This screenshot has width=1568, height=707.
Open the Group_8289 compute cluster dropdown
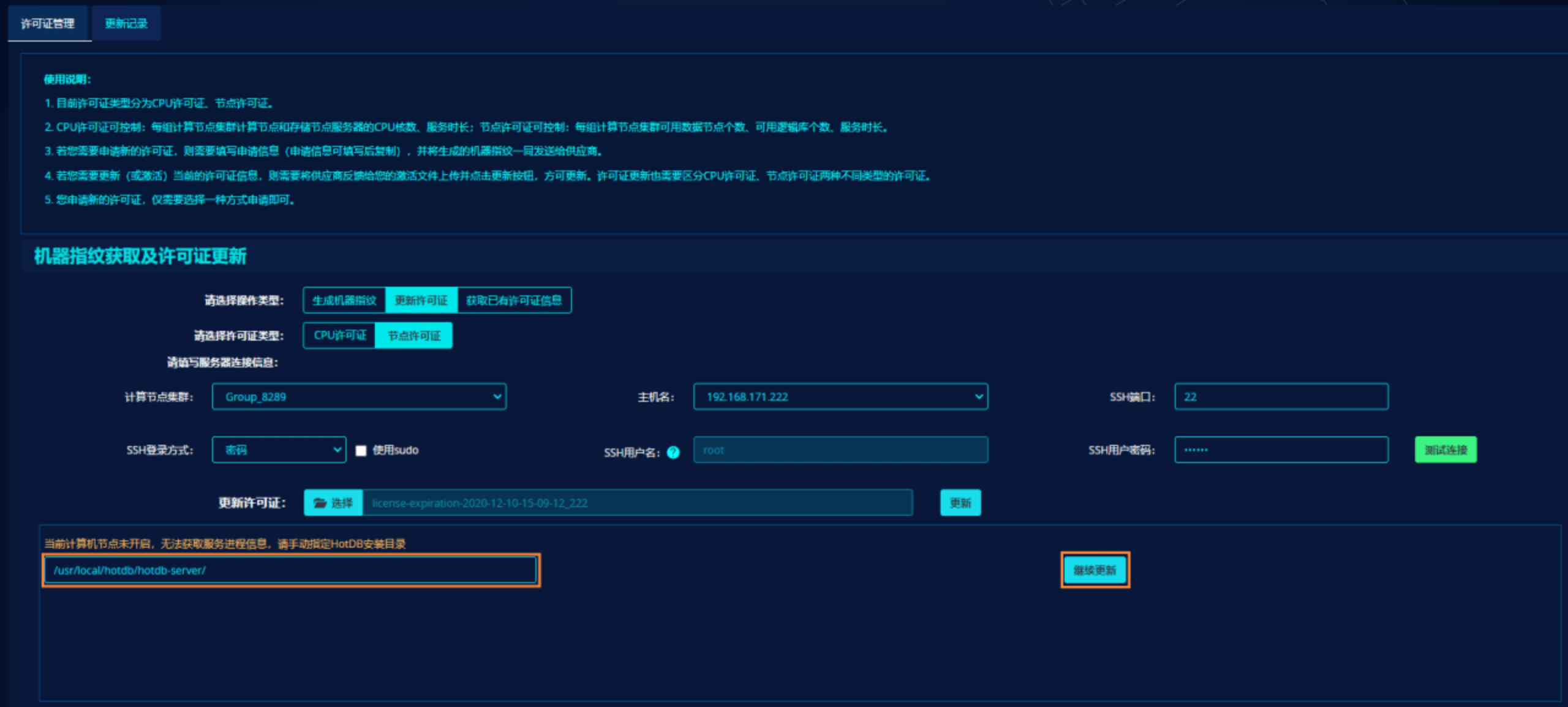point(359,396)
